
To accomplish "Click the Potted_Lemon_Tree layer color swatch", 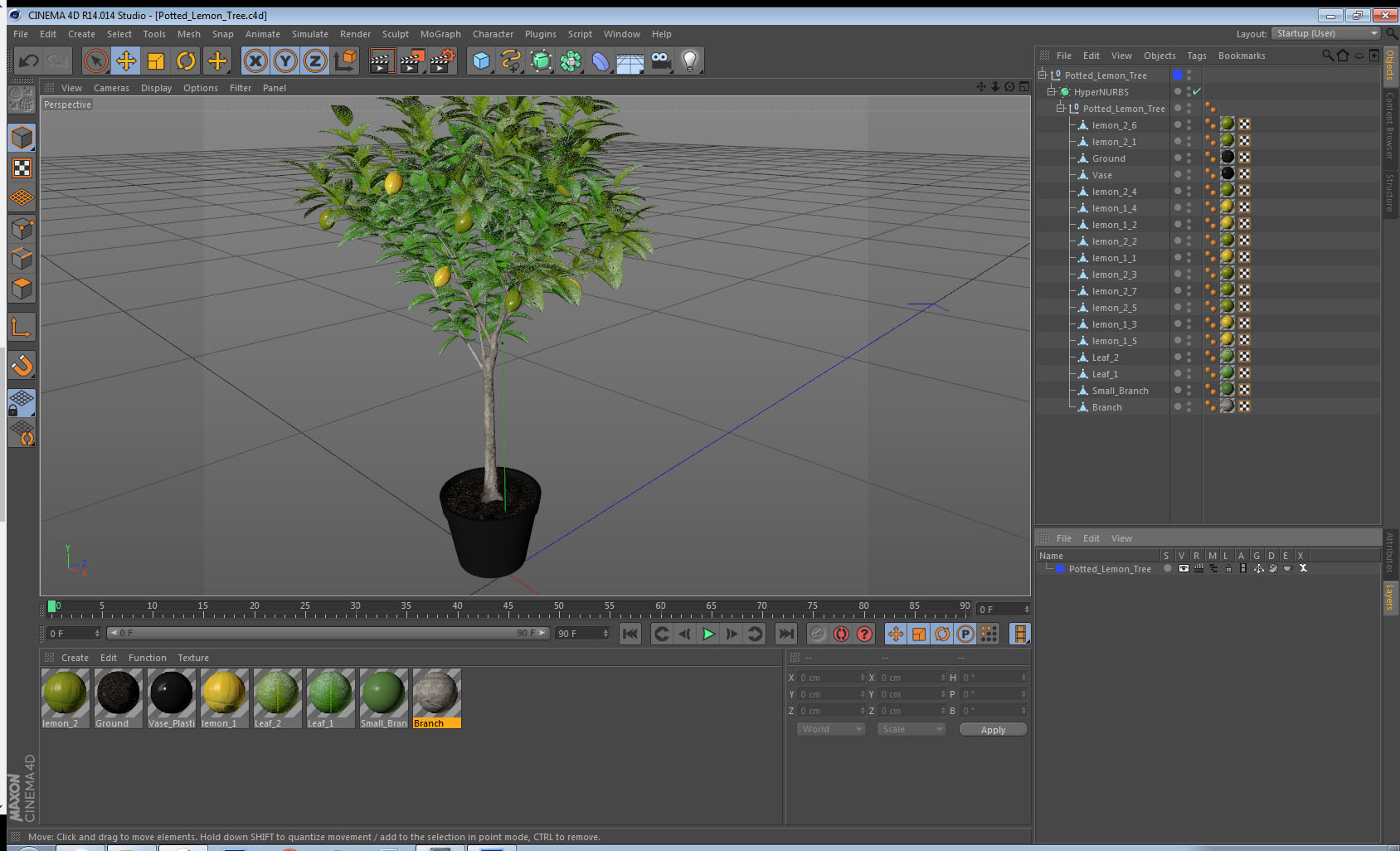I will (x=1060, y=569).
